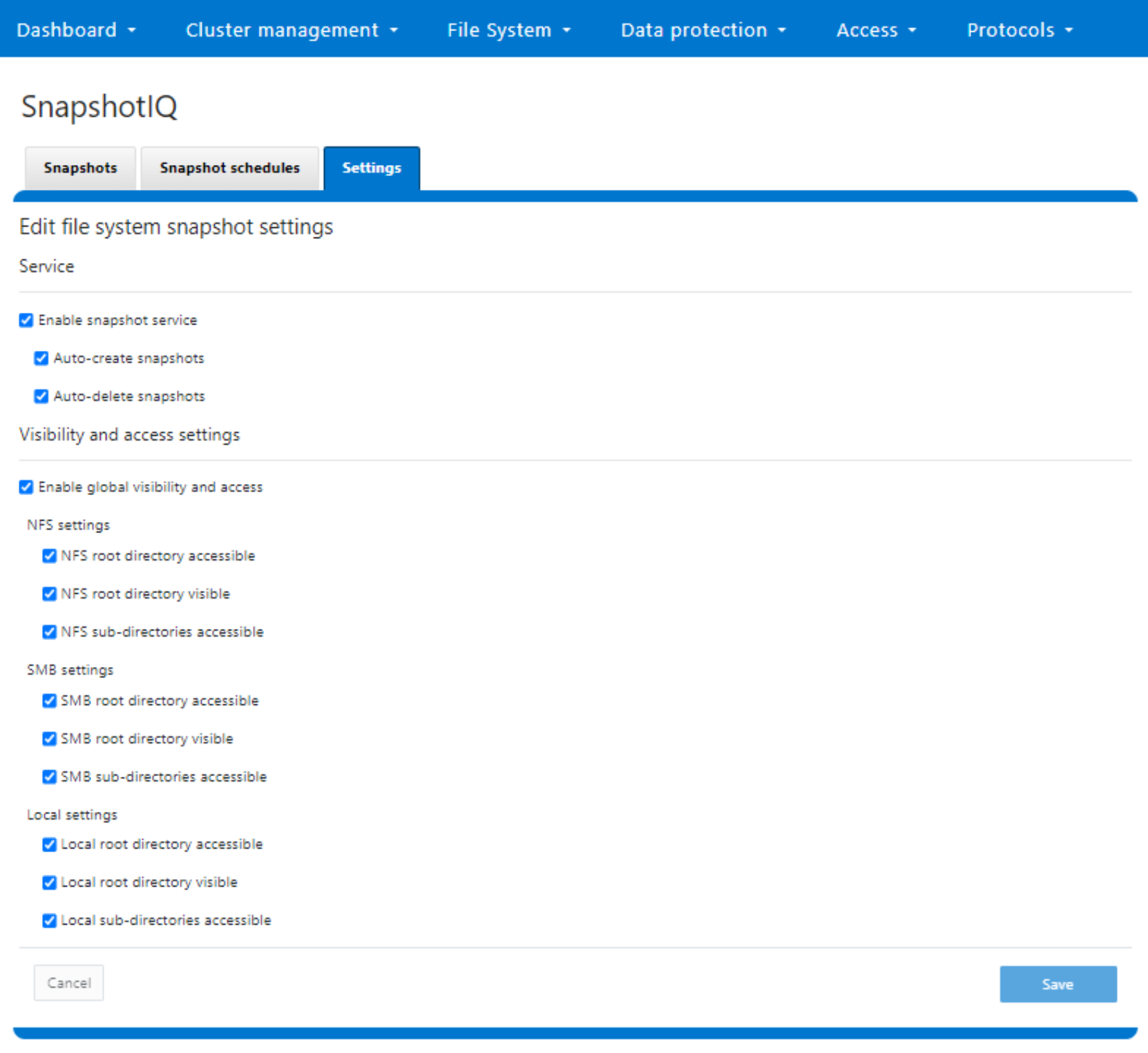Uncheck Auto-create snapshots

point(41,358)
